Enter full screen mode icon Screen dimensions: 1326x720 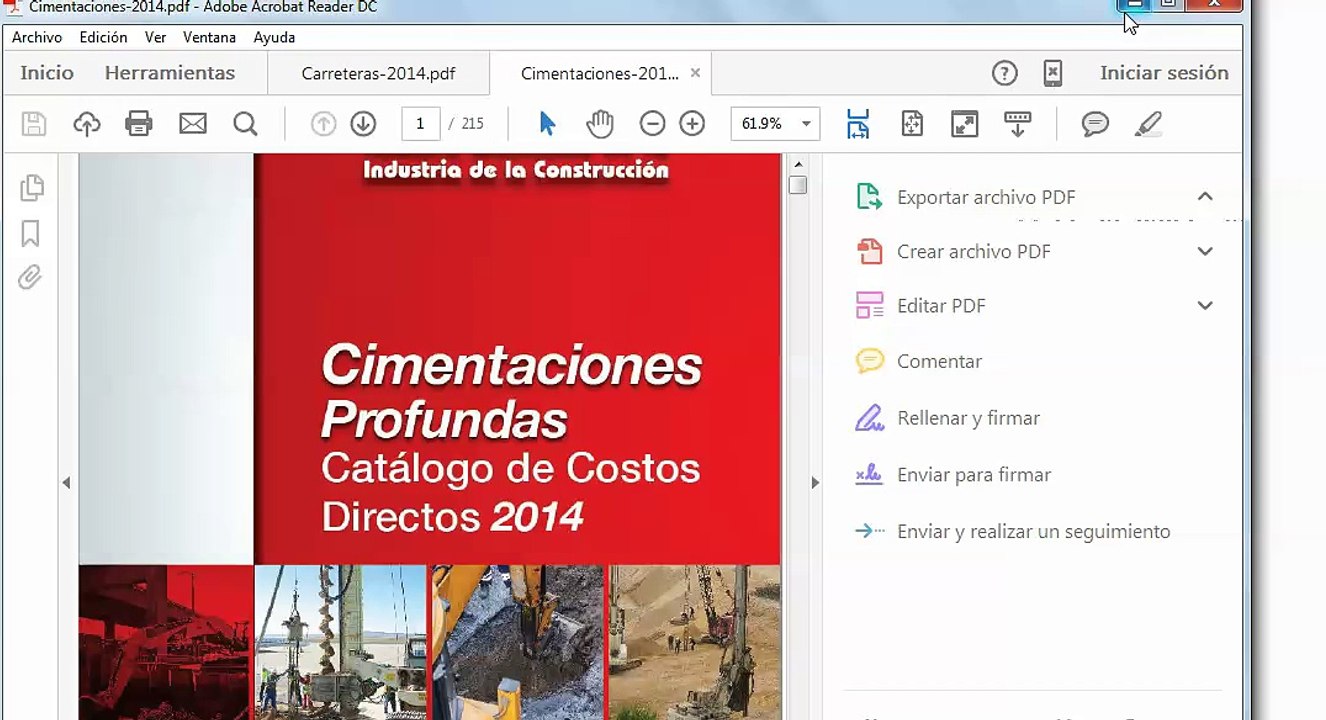click(x=965, y=124)
